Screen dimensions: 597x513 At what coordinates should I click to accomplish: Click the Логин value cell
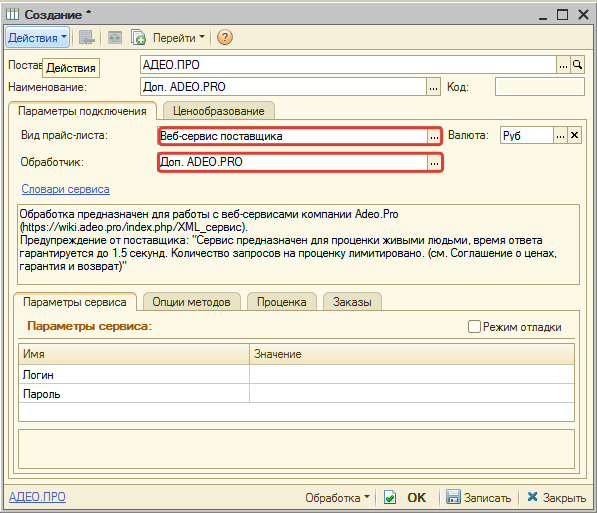point(412,374)
